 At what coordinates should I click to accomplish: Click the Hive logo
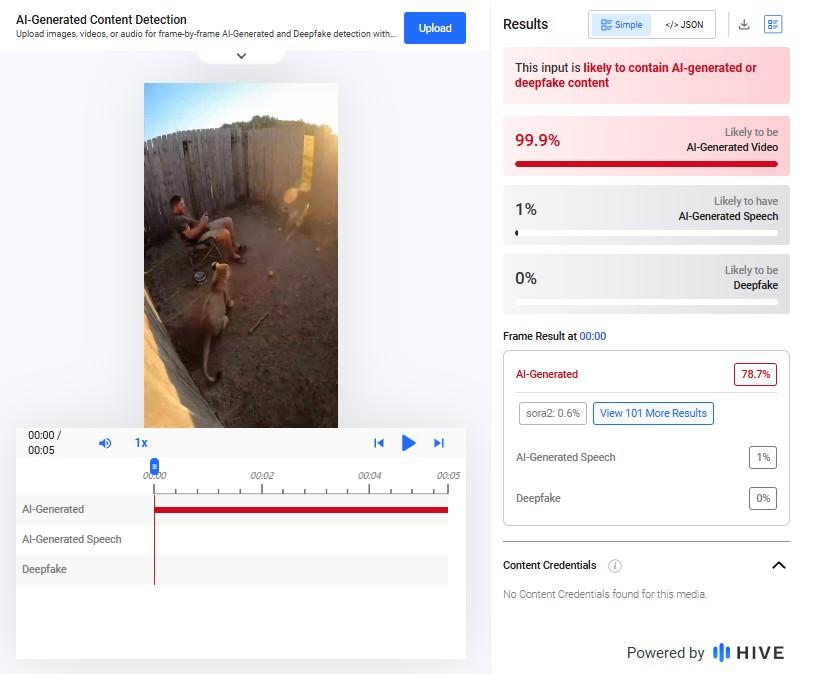[x=748, y=653]
